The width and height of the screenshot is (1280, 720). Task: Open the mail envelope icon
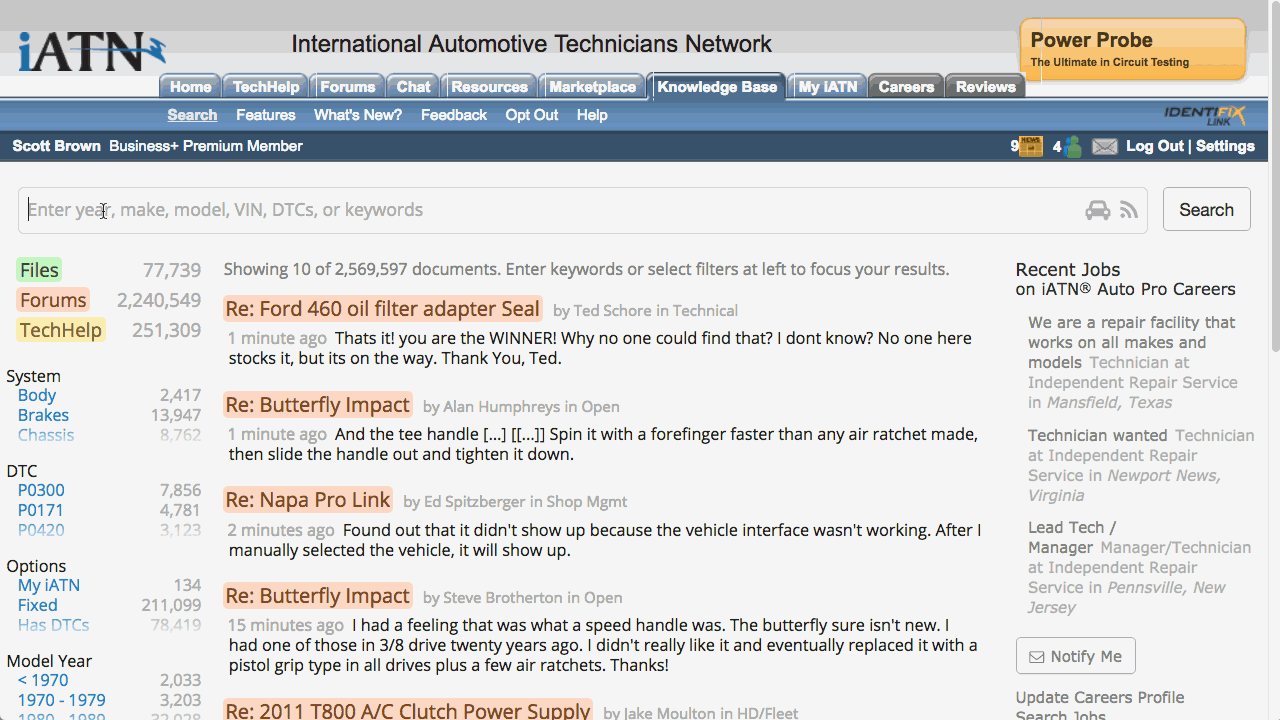coord(1104,147)
